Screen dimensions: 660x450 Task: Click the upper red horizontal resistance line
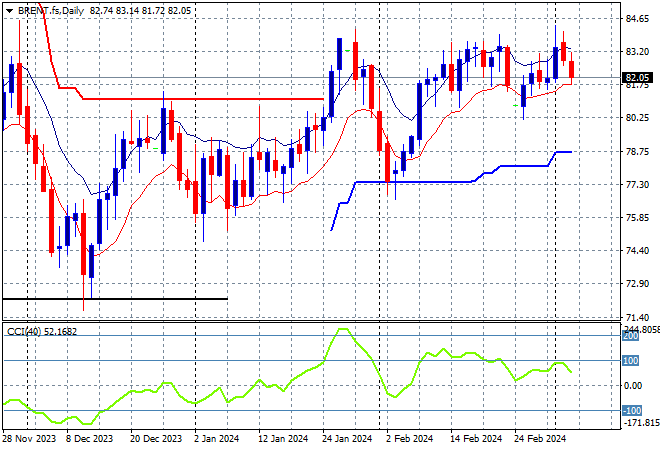click(200, 99)
